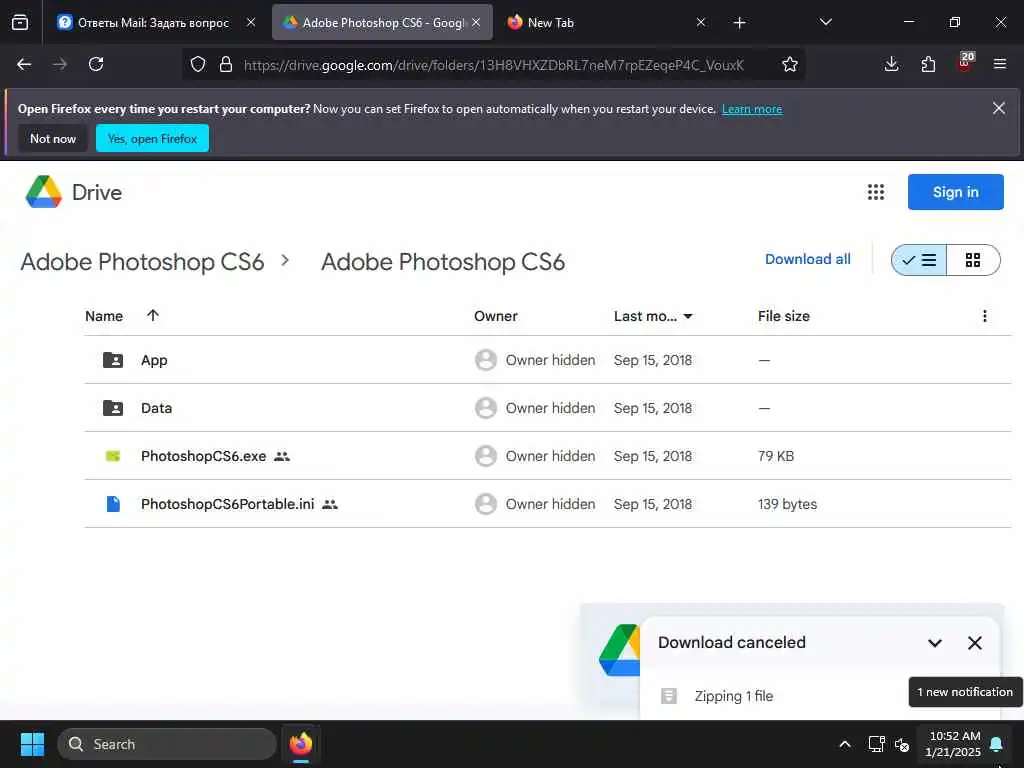Open the Firefox downloads icon
Screen dimensions: 1024x768
pos(892,64)
